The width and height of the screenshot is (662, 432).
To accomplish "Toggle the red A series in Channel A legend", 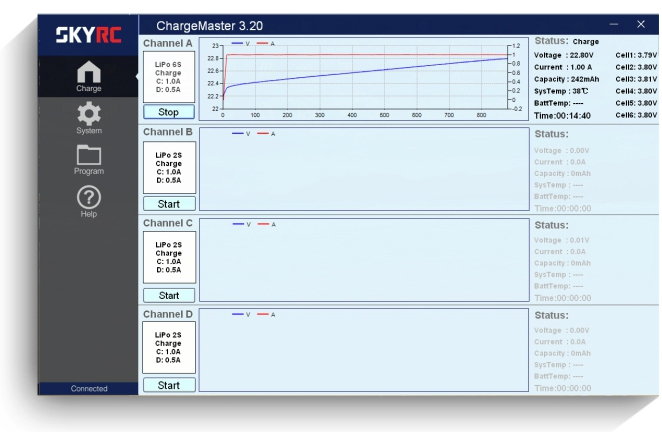I will pyautogui.click(x=266, y=44).
